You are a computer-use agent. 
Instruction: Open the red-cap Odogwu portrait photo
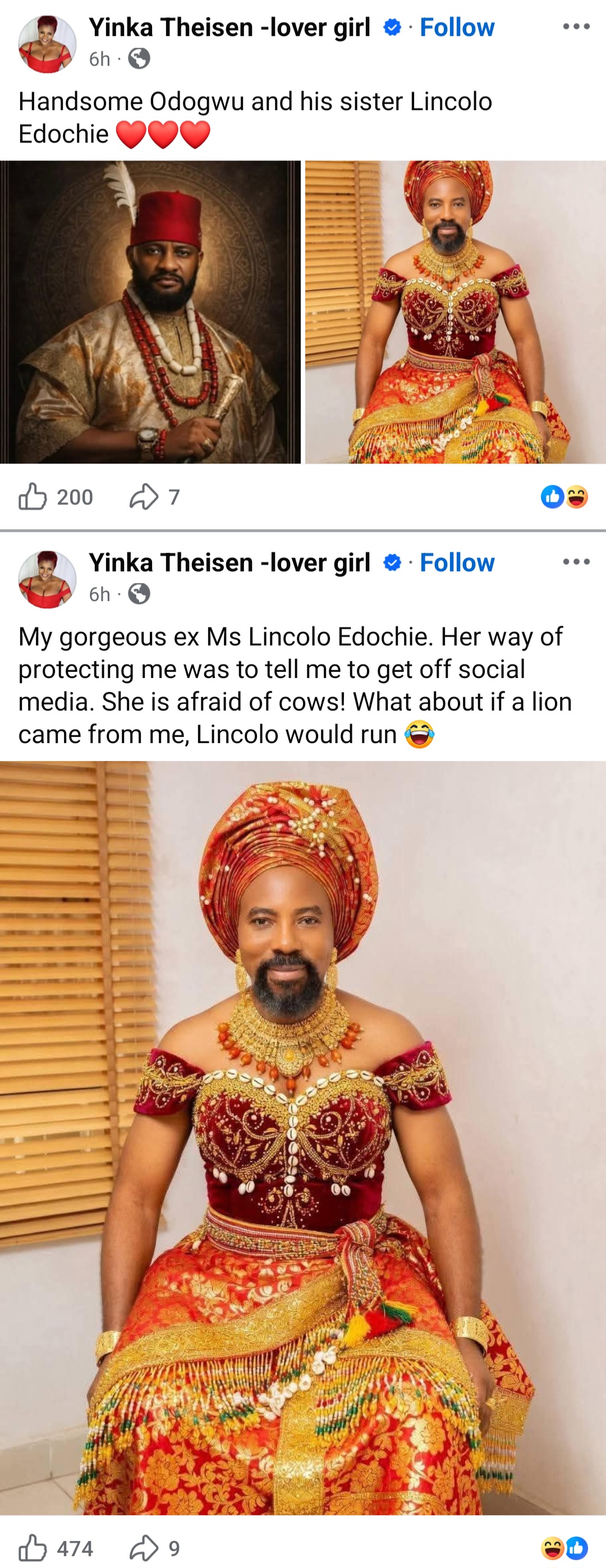[150, 314]
